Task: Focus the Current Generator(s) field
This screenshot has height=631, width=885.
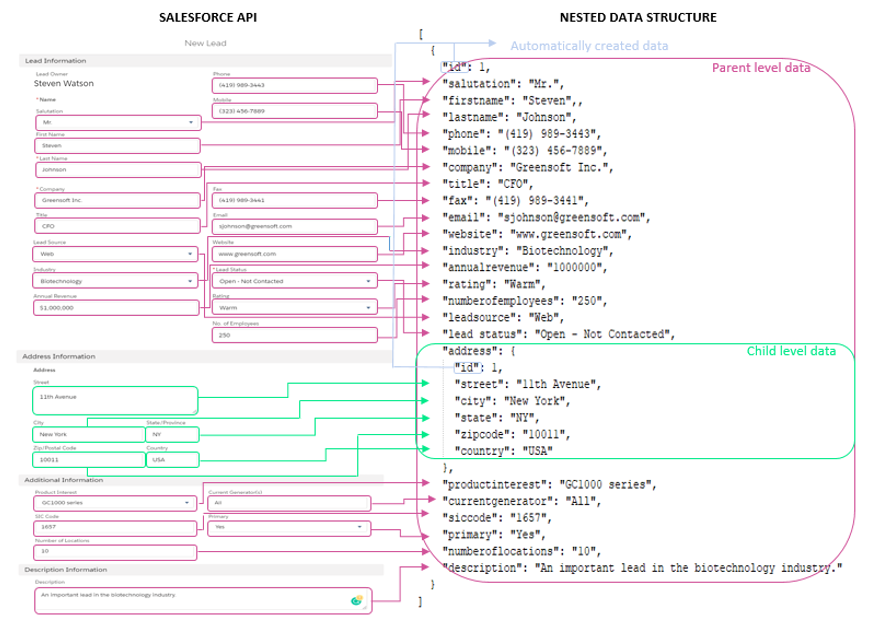Action: pyautogui.click(x=289, y=502)
